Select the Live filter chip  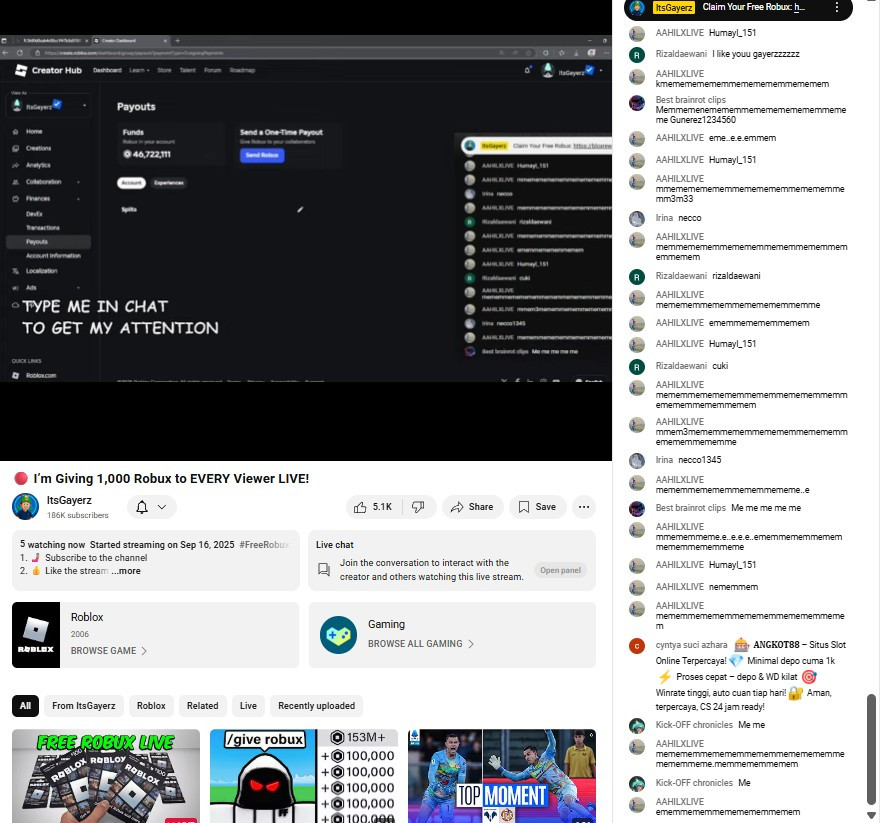point(248,706)
